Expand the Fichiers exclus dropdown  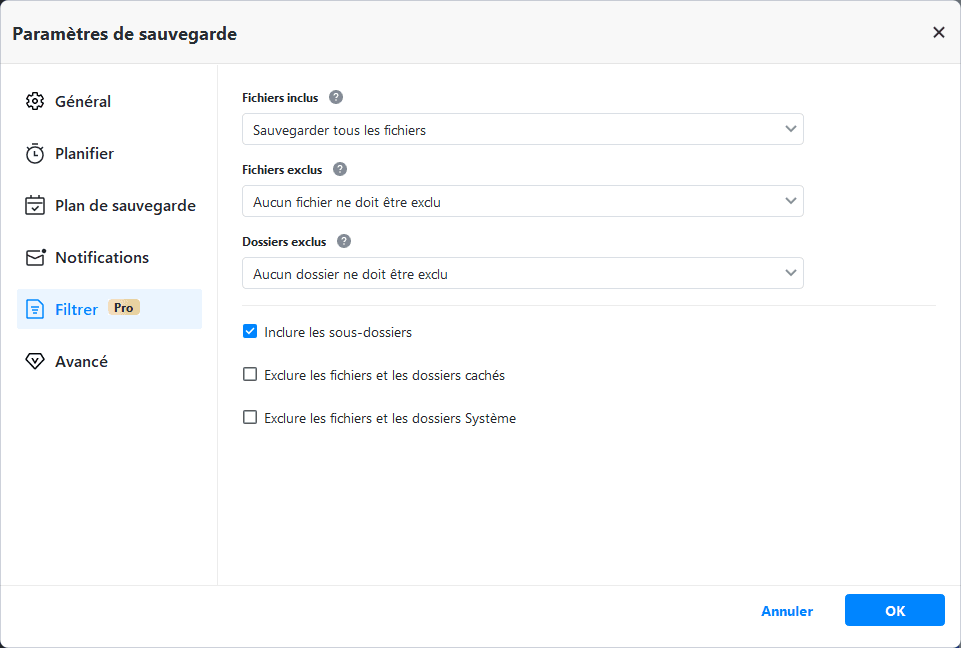[522, 201]
